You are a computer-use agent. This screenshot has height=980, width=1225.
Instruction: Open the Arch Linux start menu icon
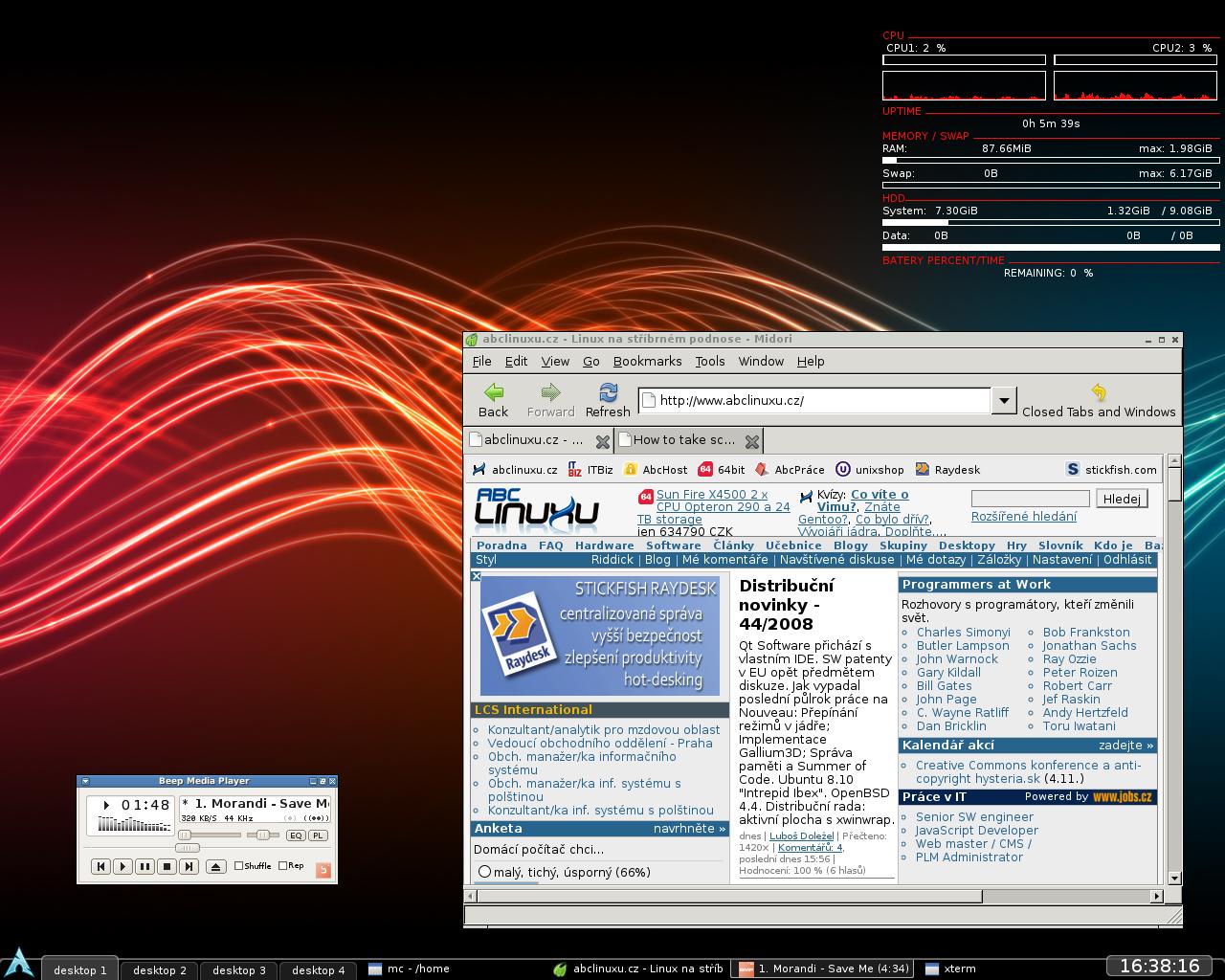[20, 963]
